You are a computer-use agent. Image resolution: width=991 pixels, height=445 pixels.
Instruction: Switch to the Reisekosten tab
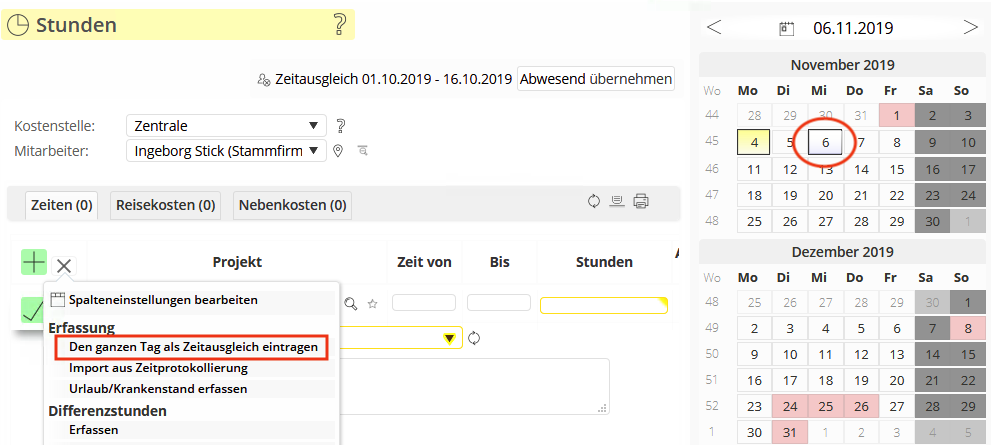point(166,205)
